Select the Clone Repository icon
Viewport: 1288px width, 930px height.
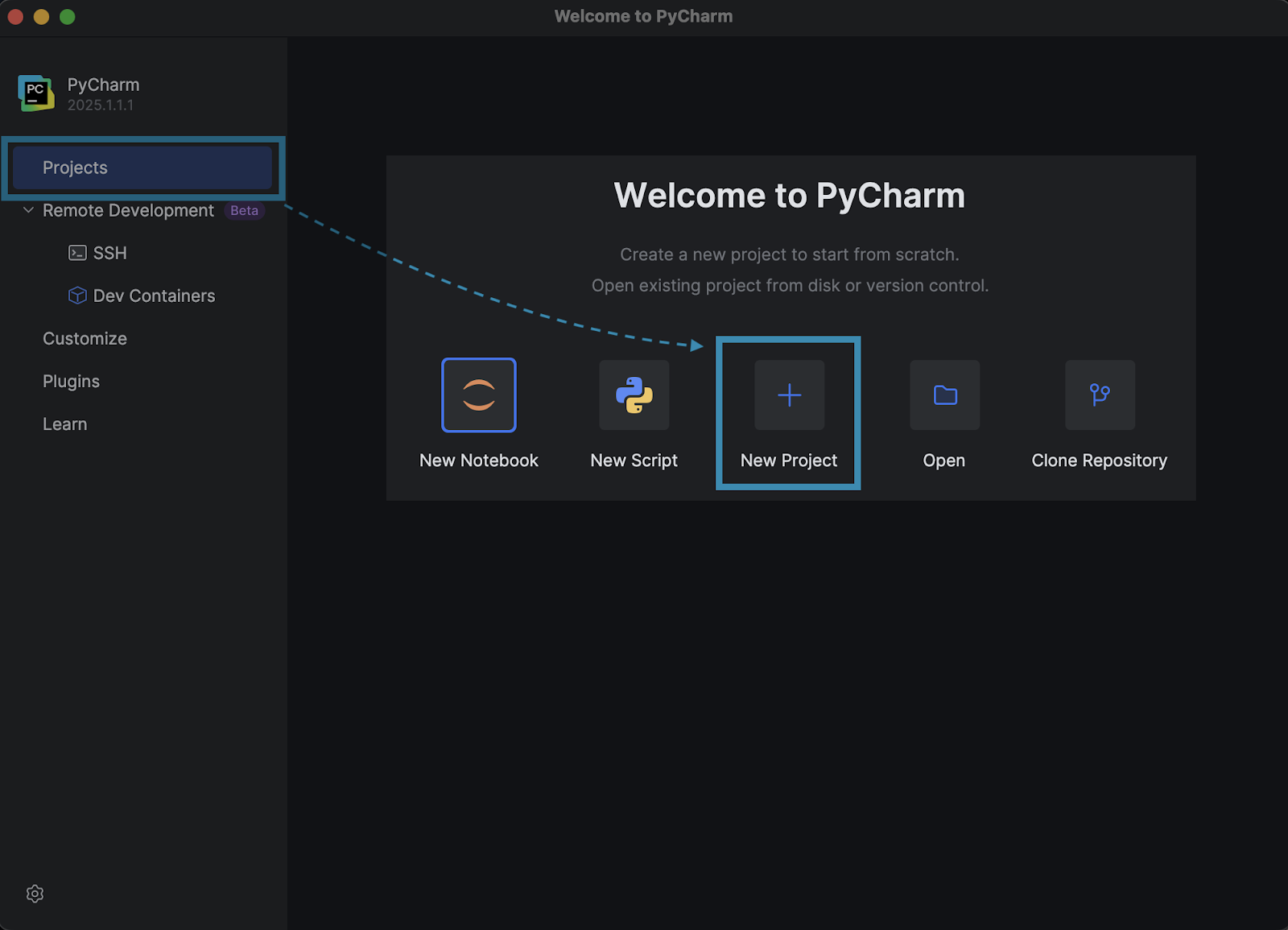pyautogui.click(x=1100, y=395)
